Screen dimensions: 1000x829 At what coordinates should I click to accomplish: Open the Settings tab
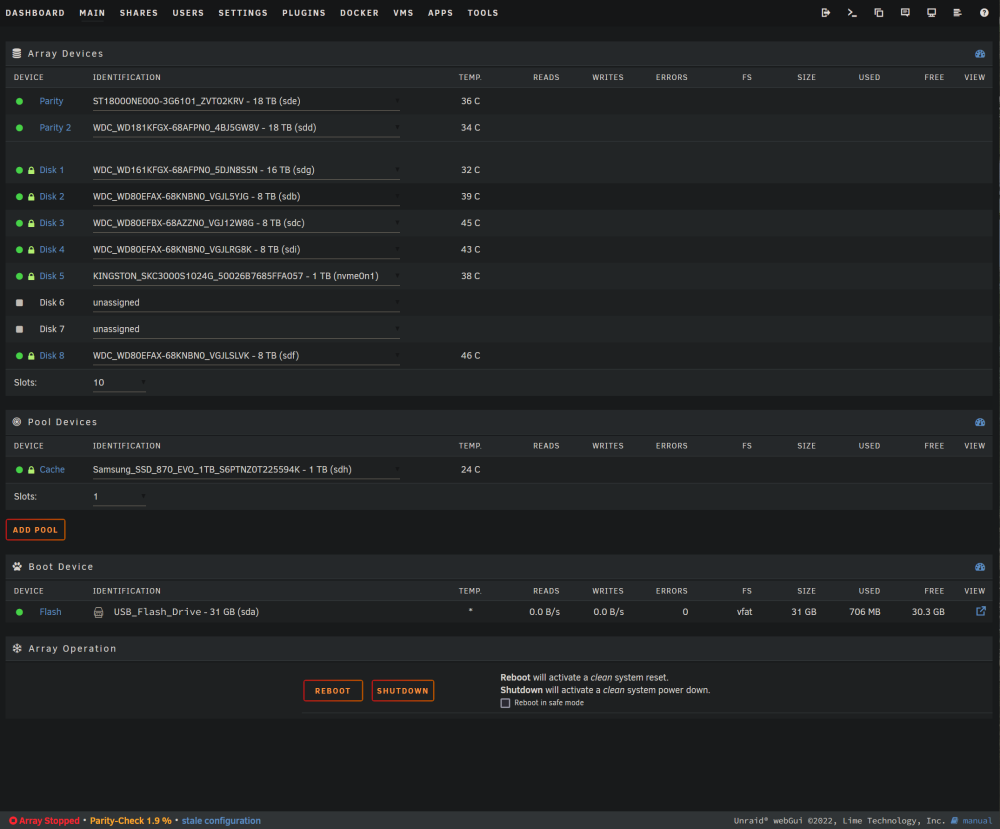coord(243,13)
